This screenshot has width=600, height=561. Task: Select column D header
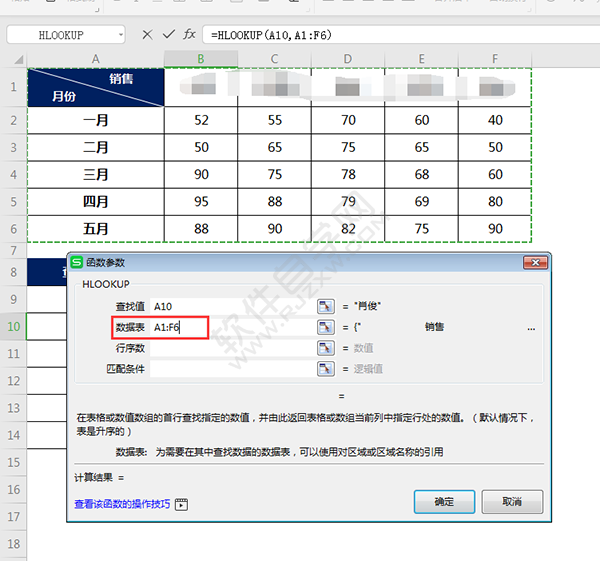pyautogui.click(x=348, y=60)
